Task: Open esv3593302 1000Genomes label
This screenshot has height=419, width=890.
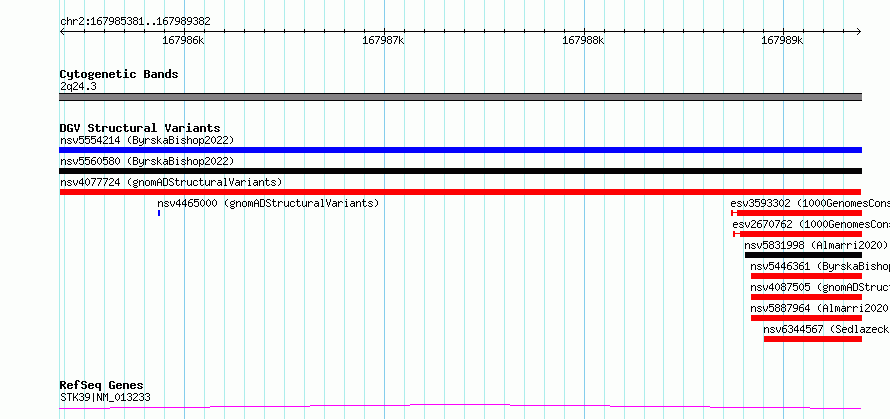Action: point(810,203)
